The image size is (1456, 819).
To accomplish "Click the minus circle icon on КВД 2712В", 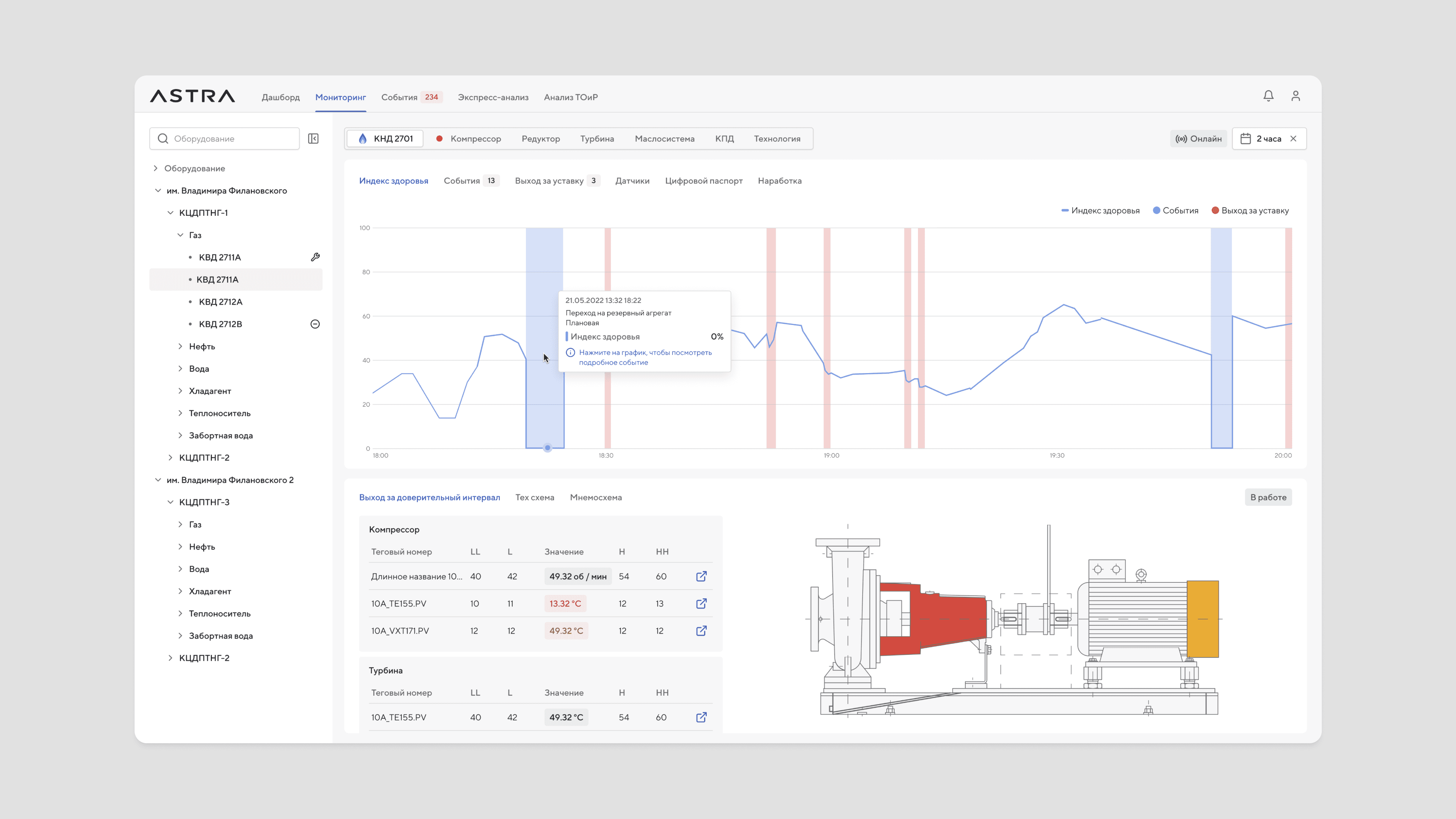I will click(315, 324).
